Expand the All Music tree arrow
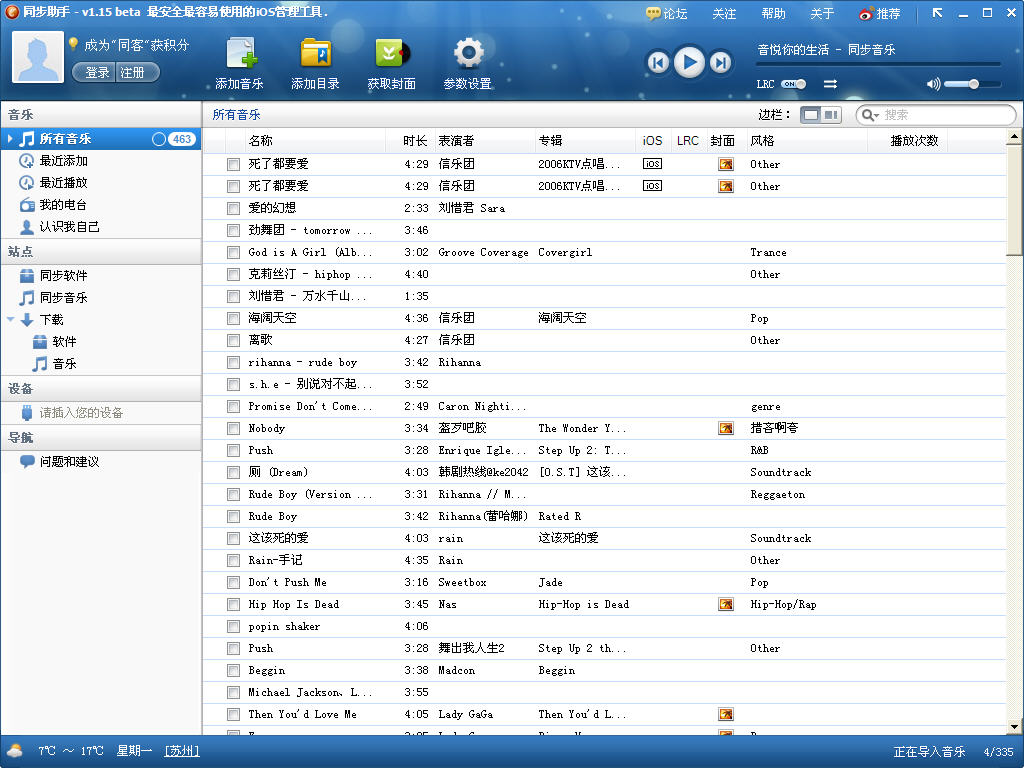 pyautogui.click(x=10, y=138)
